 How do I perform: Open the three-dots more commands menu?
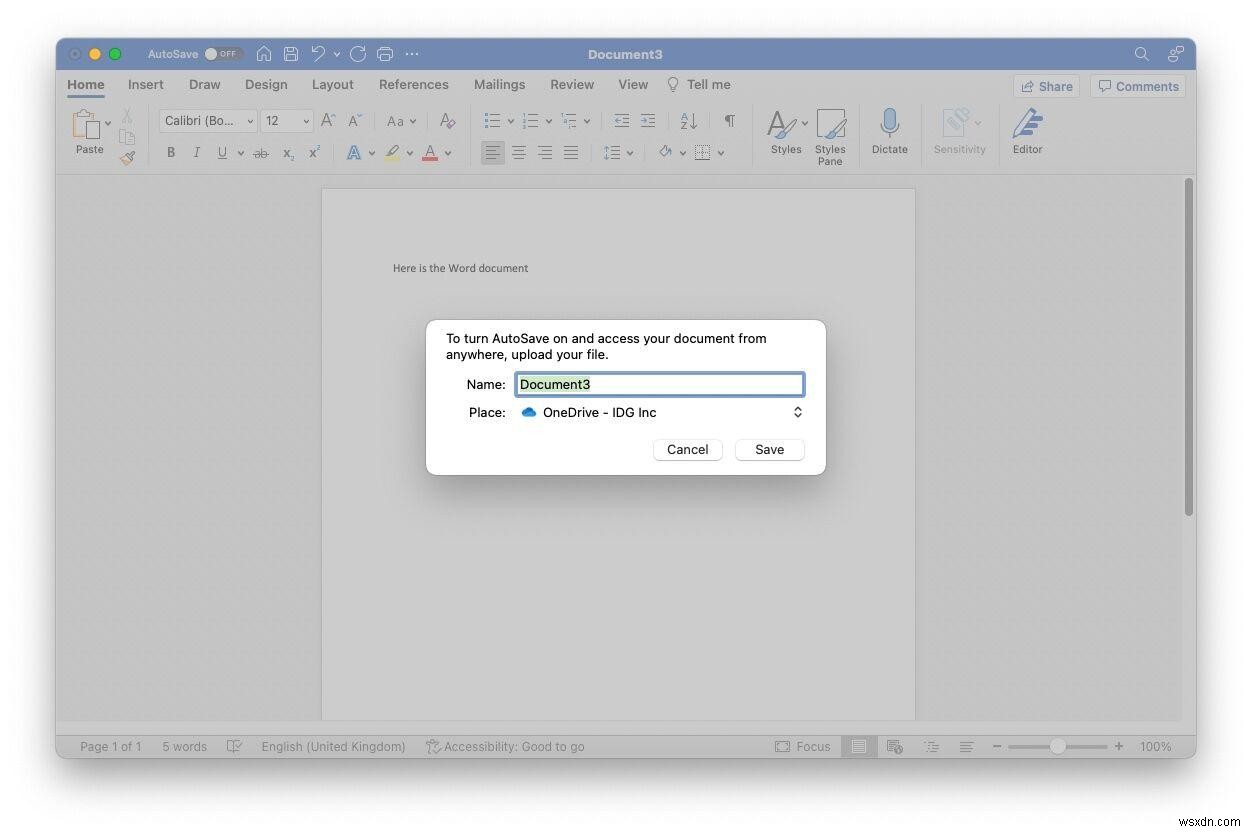point(412,54)
